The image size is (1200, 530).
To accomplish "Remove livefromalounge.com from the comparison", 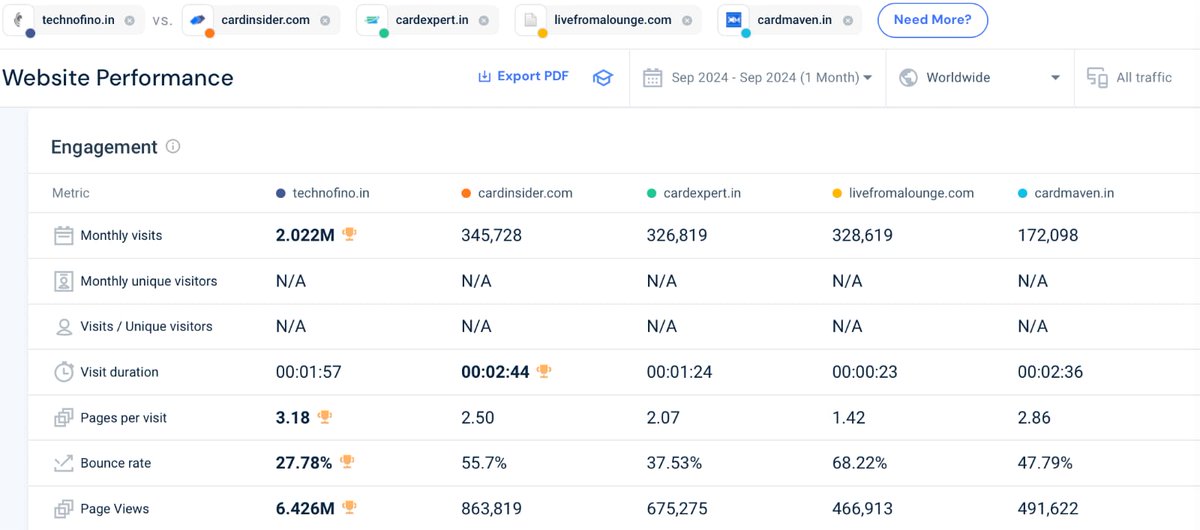I will pyautogui.click(x=687, y=20).
